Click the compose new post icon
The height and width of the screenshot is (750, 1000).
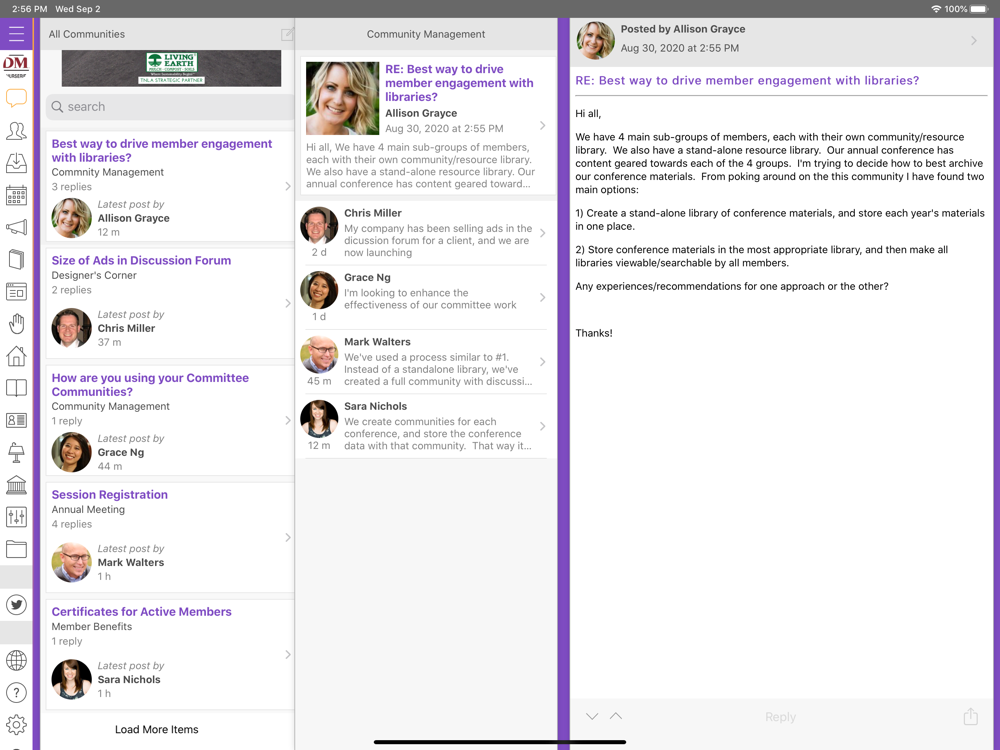(x=287, y=34)
